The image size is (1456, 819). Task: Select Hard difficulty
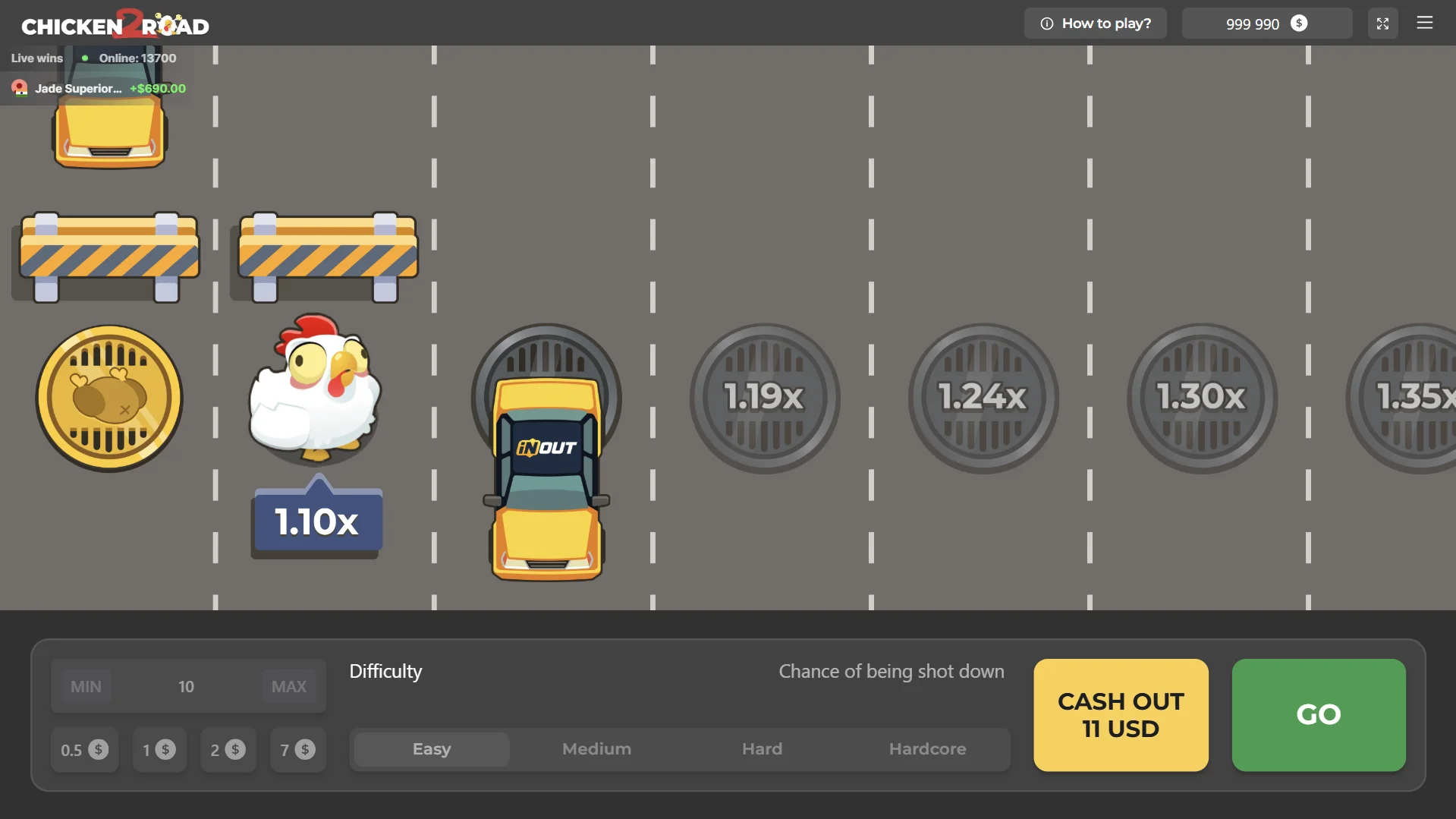pos(762,749)
